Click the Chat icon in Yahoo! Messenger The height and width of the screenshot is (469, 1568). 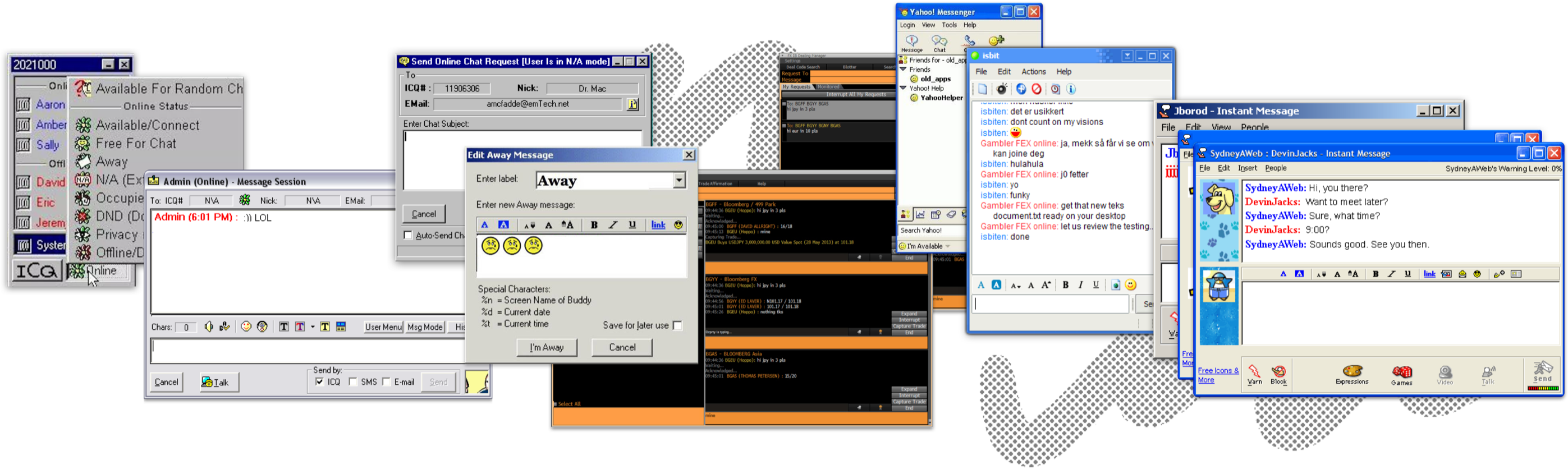click(x=940, y=44)
